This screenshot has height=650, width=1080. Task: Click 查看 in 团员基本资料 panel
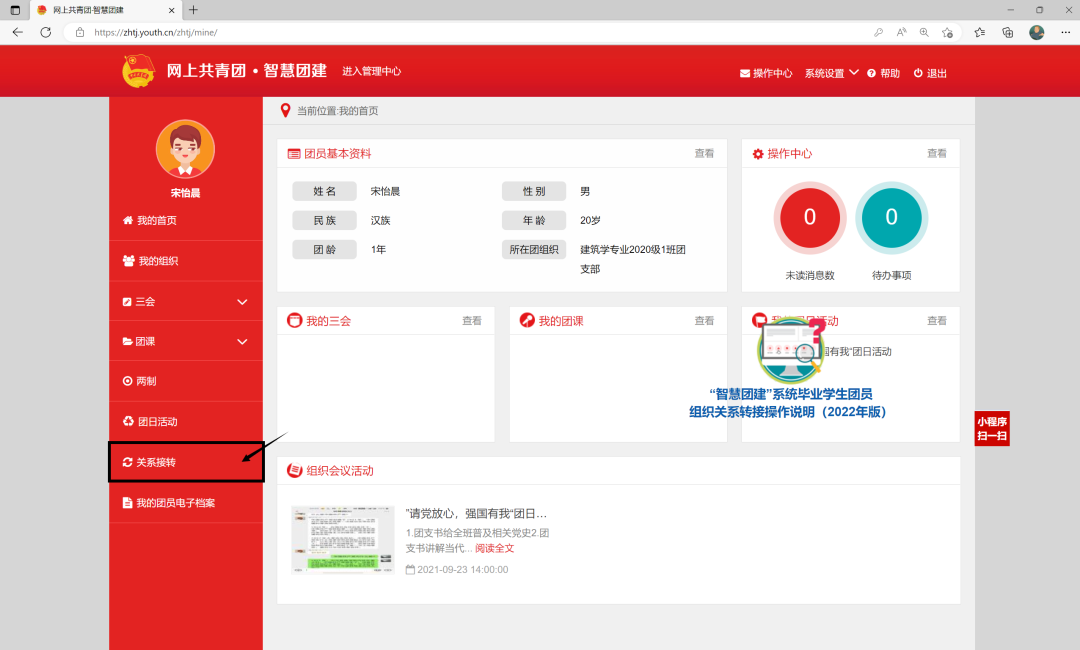tap(704, 153)
